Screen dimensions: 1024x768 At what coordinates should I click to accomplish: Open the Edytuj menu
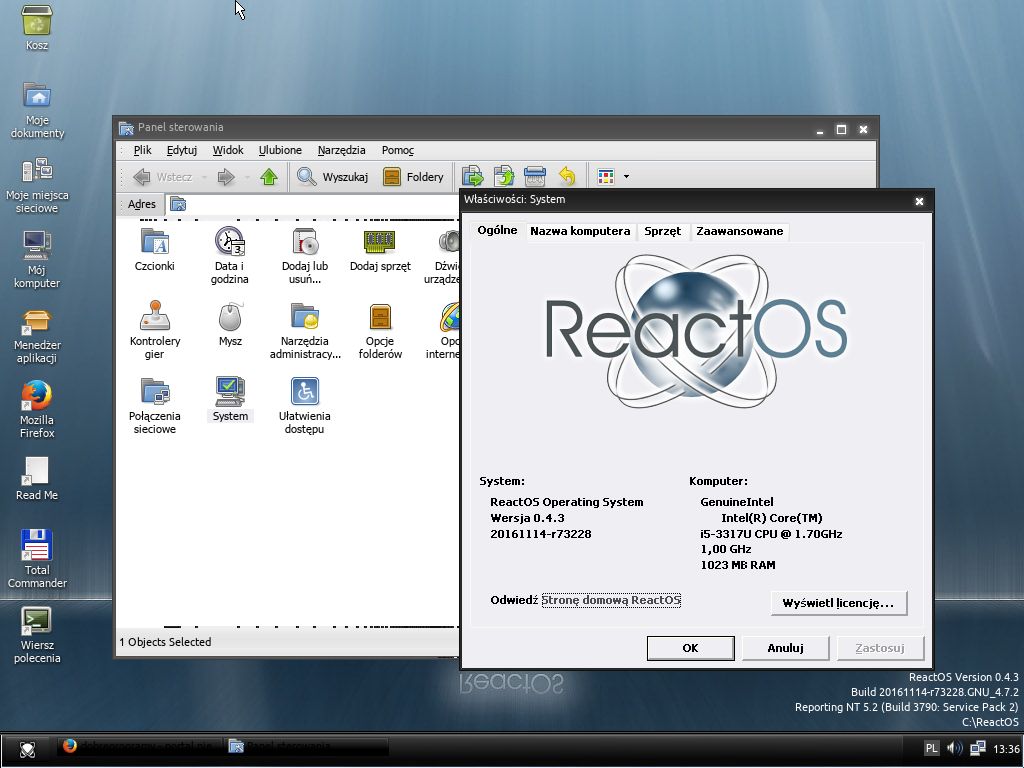(182, 150)
